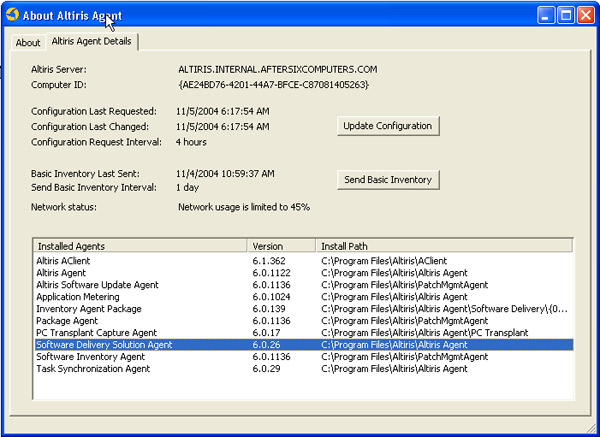Click version 6.0.1024 cell
This screenshot has width=600, height=437.
click(271, 297)
